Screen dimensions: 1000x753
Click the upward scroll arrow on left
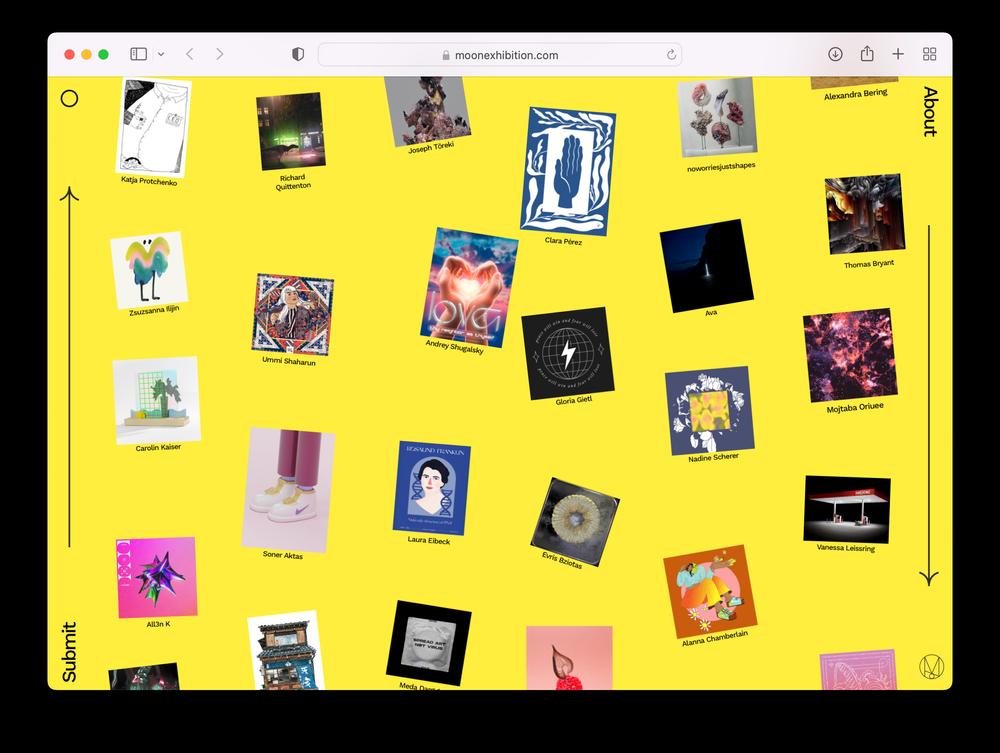70,367
